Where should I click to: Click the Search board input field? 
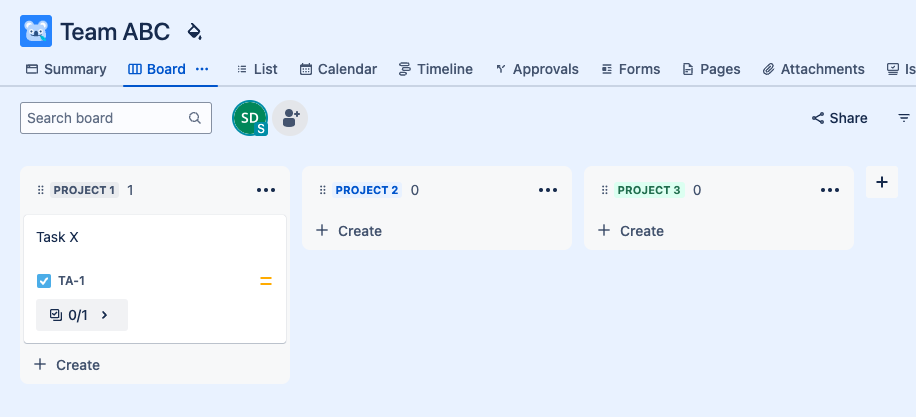105,118
